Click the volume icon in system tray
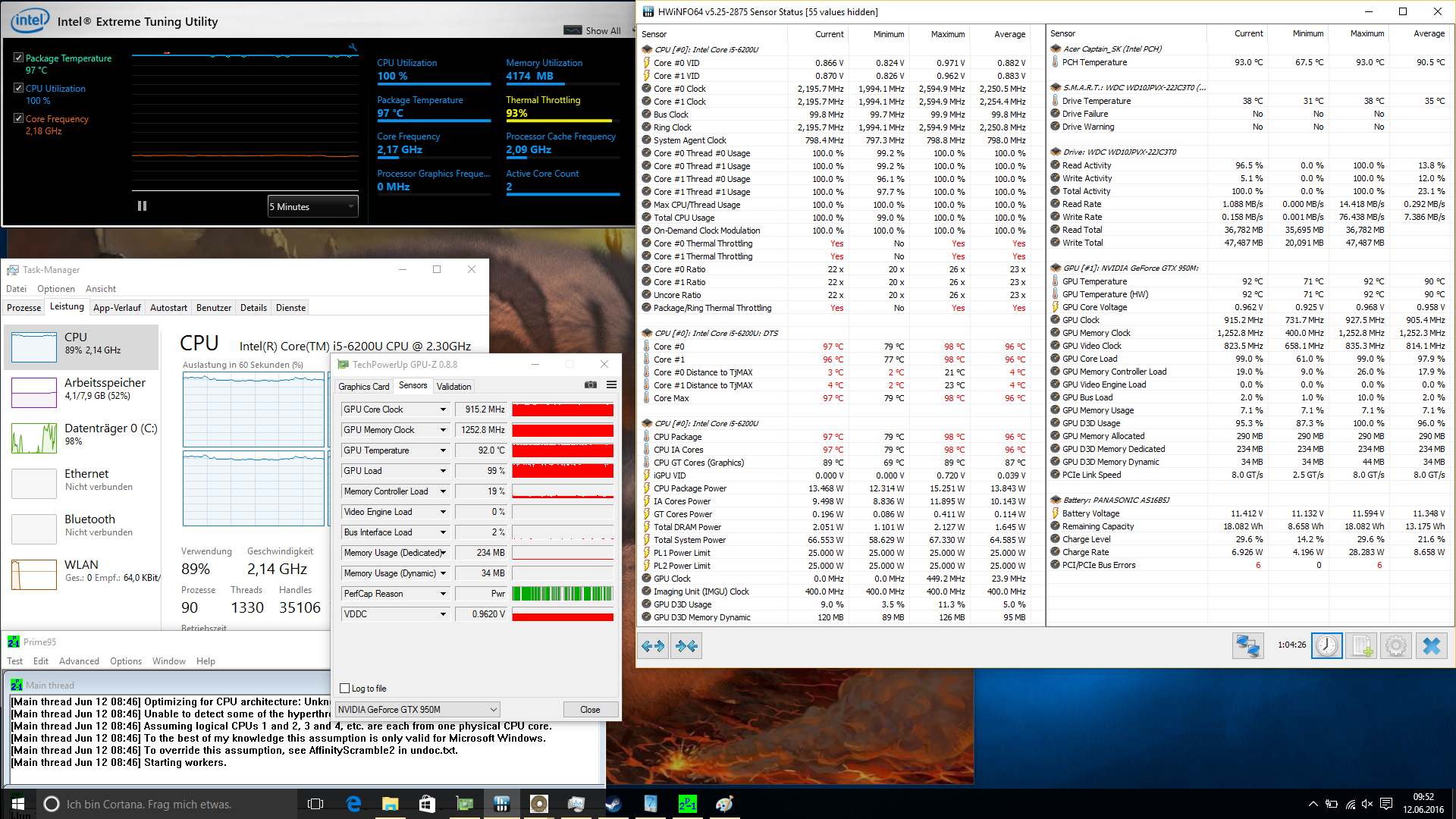 pyautogui.click(x=1367, y=804)
